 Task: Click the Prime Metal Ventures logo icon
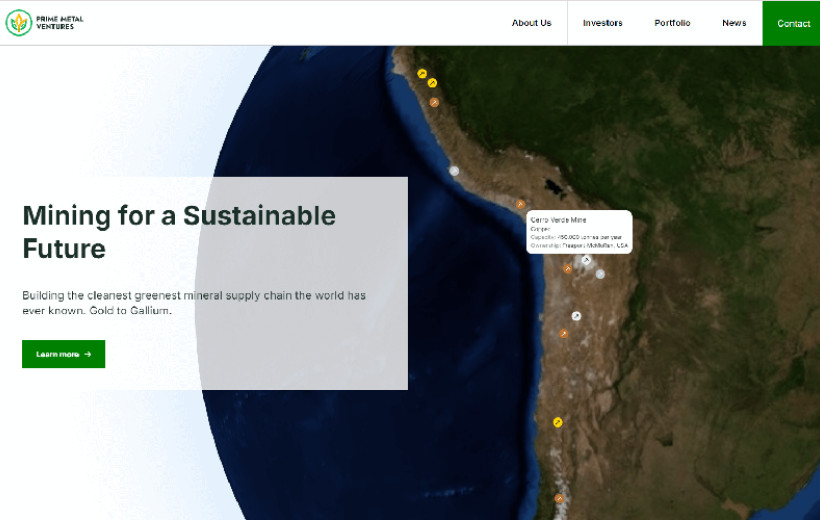click(x=18, y=23)
